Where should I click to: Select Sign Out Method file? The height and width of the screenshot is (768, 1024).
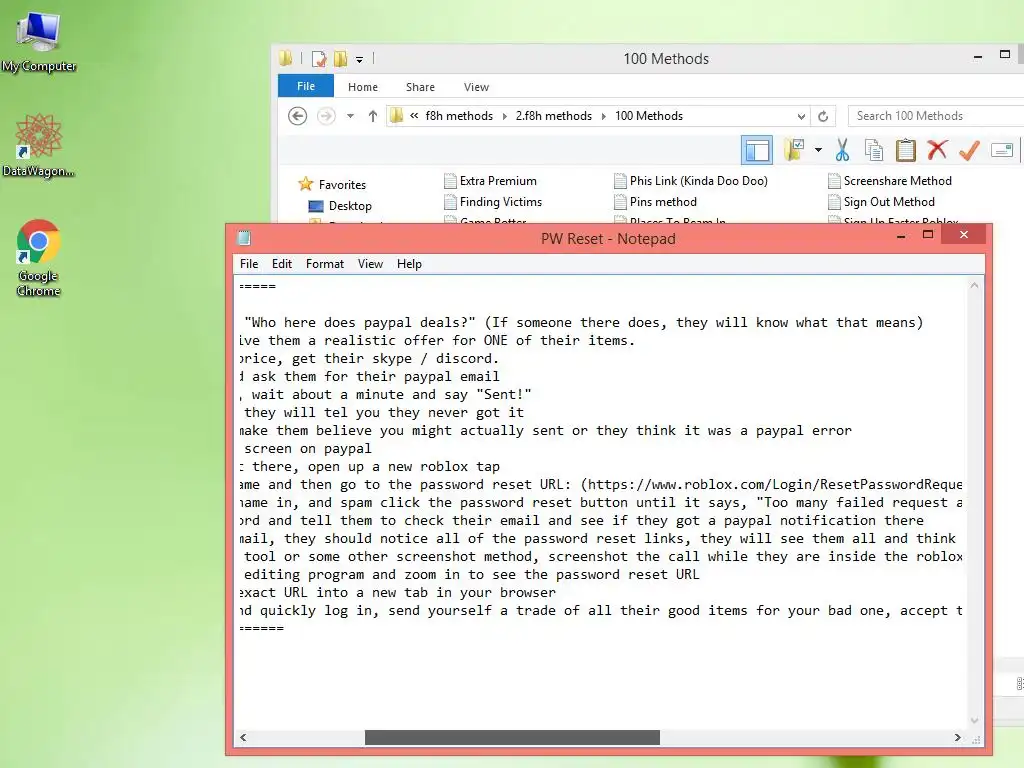(x=882, y=202)
